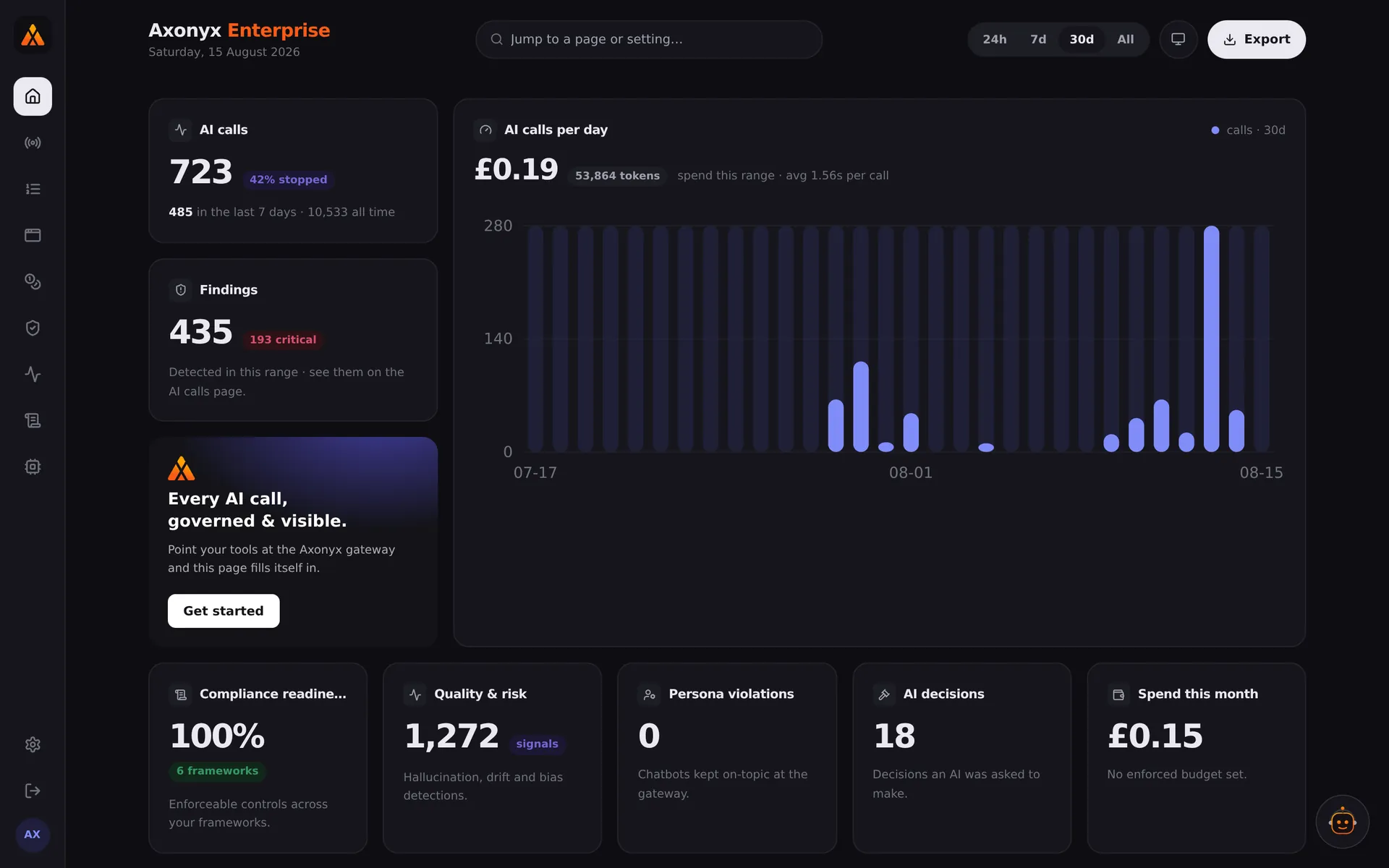1389x868 pixels.
Task: Switch time range to 7d
Action: click(x=1038, y=39)
